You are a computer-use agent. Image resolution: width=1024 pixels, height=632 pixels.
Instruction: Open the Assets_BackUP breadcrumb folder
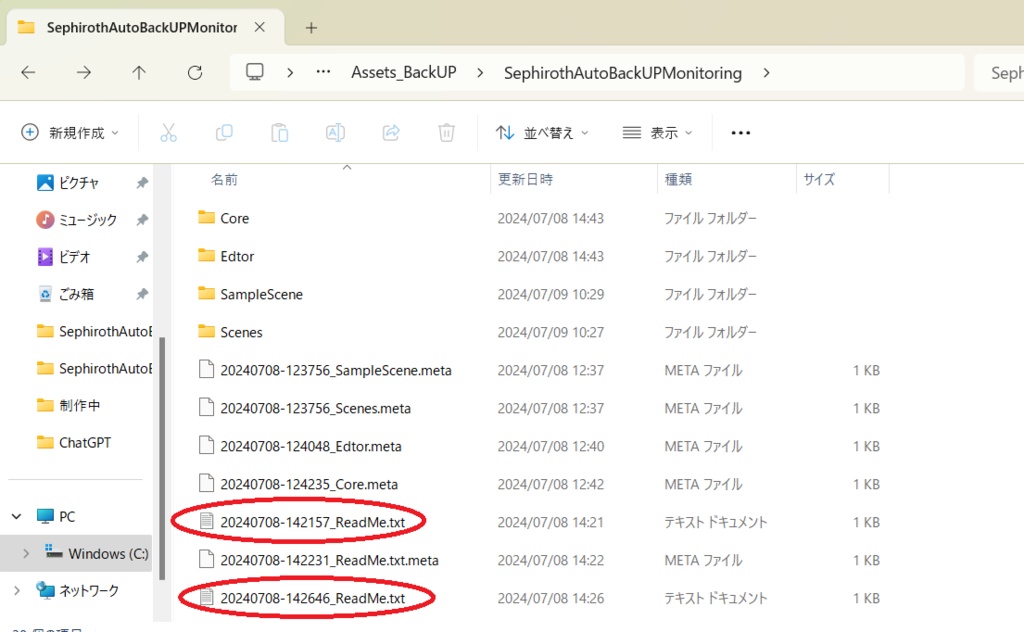point(404,72)
